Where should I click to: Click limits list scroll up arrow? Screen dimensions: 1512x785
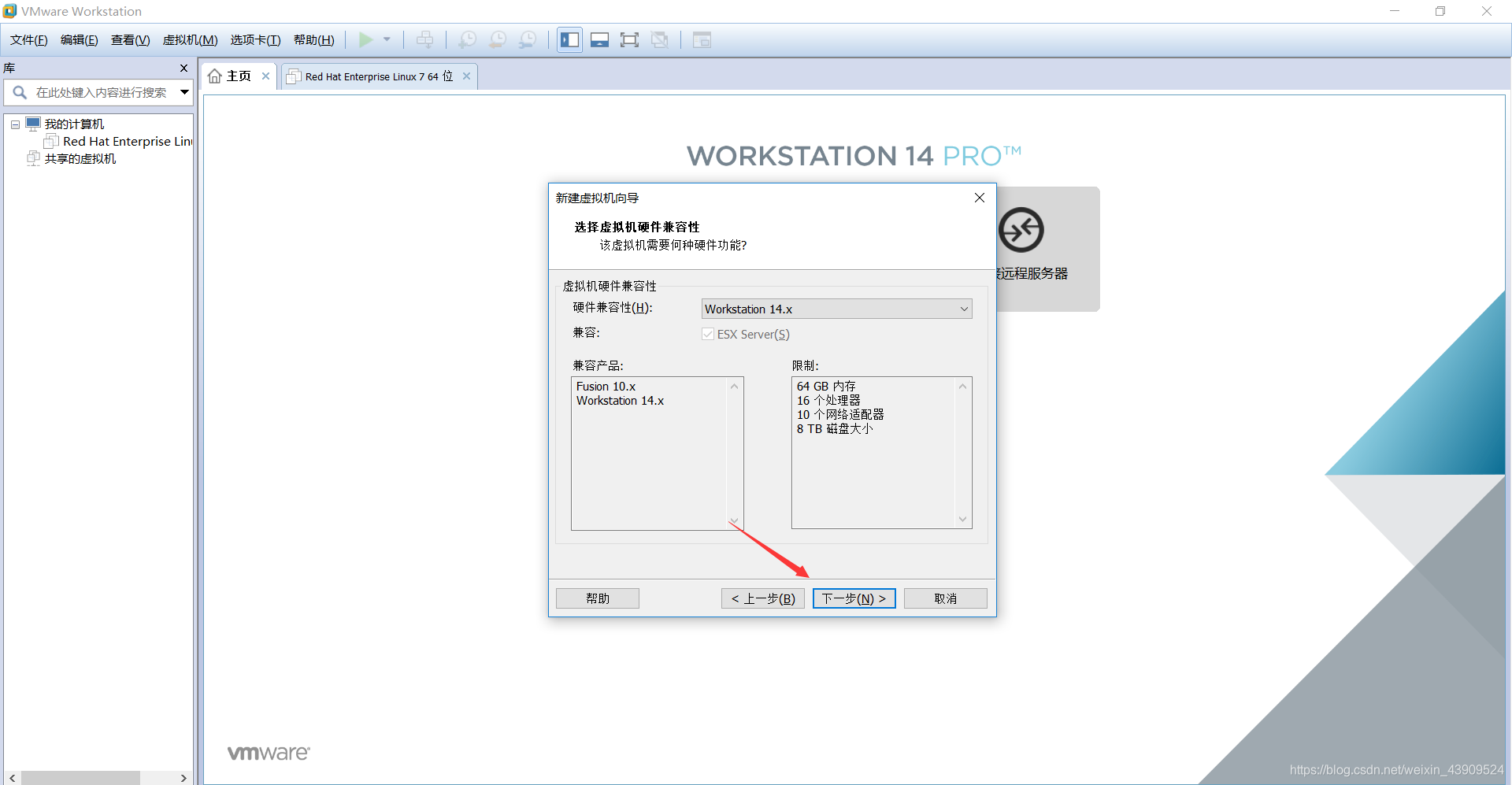click(x=962, y=386)
